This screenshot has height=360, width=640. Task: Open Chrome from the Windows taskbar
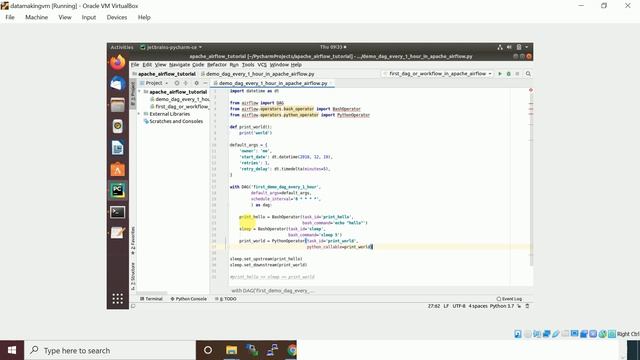[291, 350]
